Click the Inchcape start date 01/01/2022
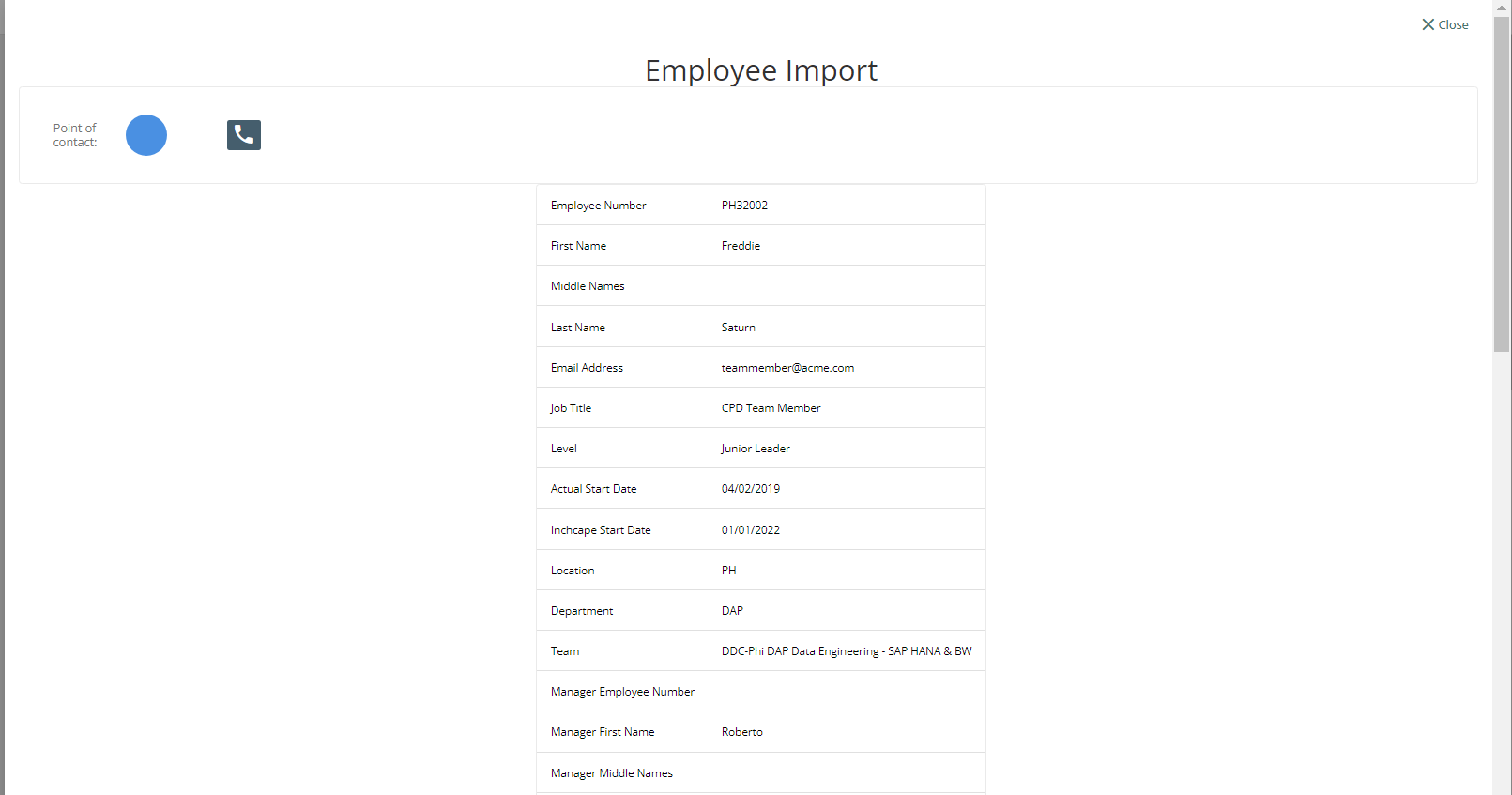 tap(750, 530)
